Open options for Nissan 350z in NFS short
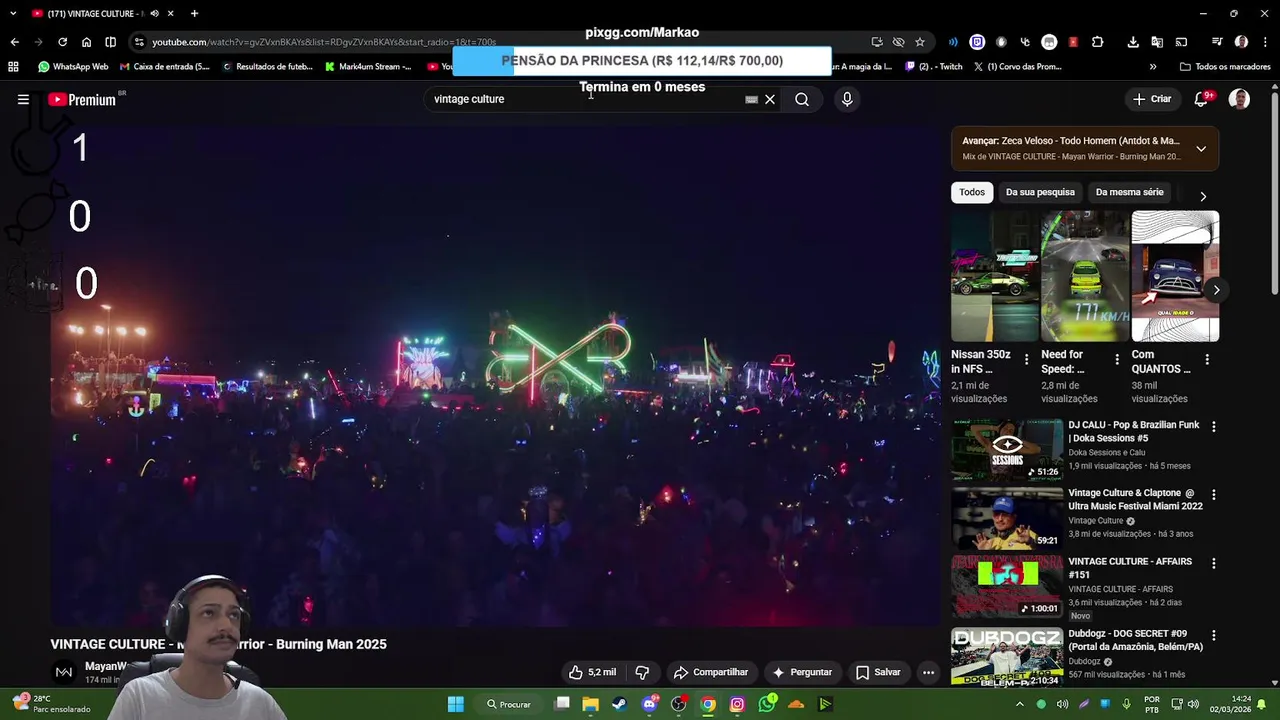This screenshot has height=720, width=1280. click(1027, 360)
